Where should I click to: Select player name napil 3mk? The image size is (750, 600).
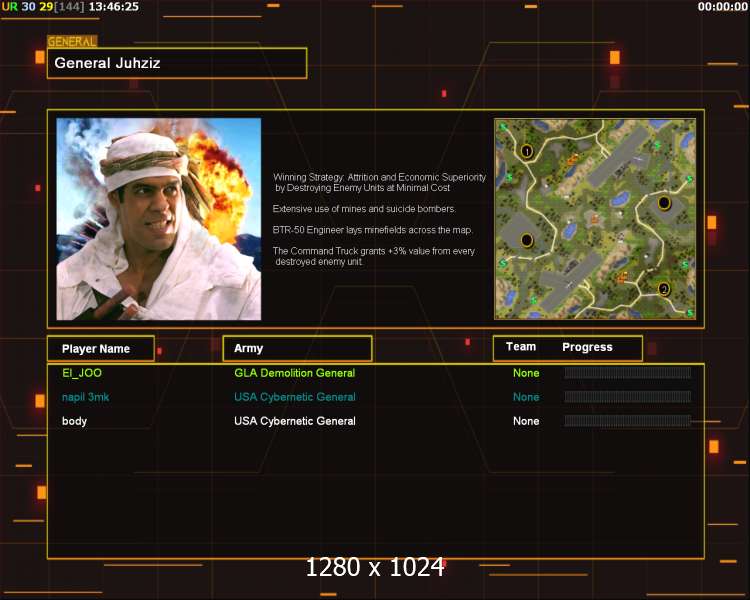coord(86,397)
